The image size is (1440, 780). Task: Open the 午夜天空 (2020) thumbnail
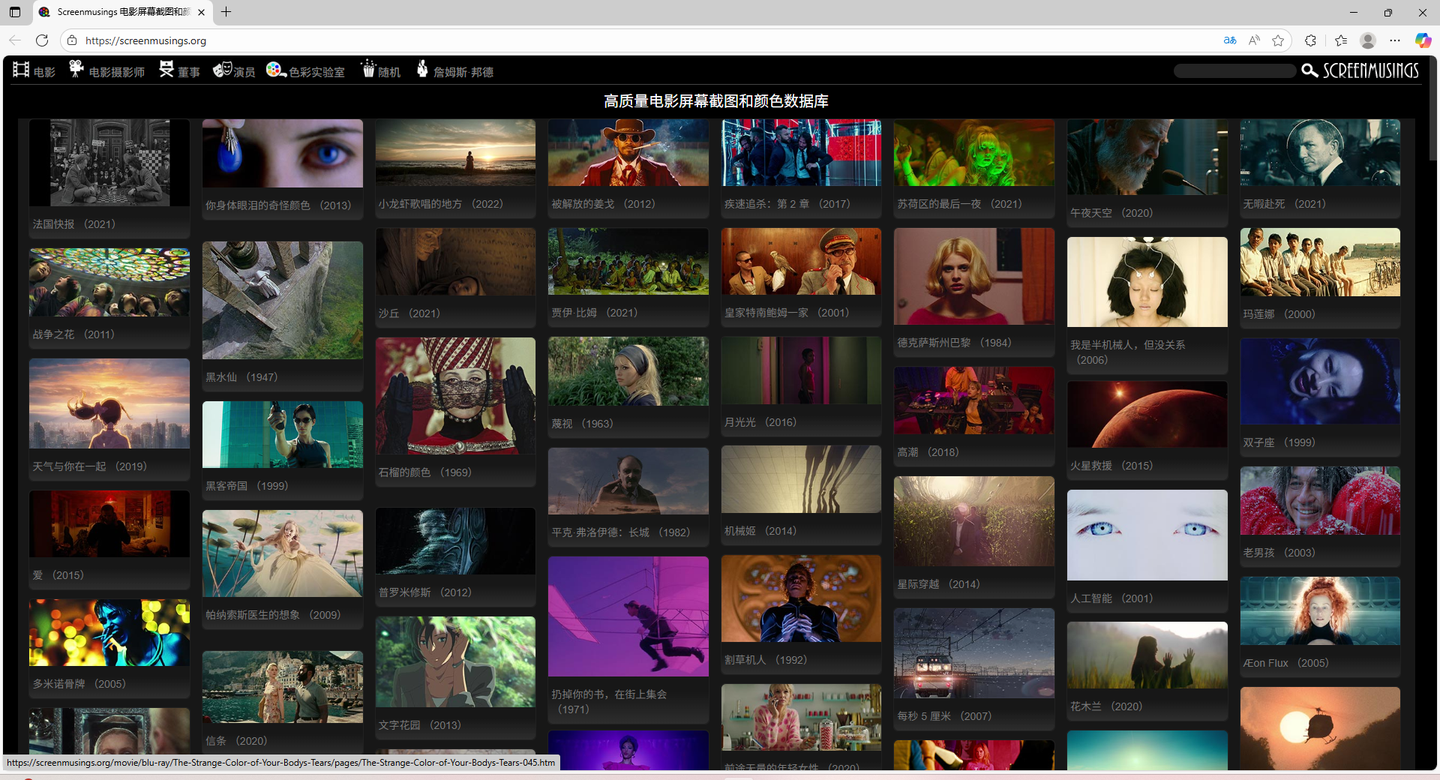tap(1147, 157)
